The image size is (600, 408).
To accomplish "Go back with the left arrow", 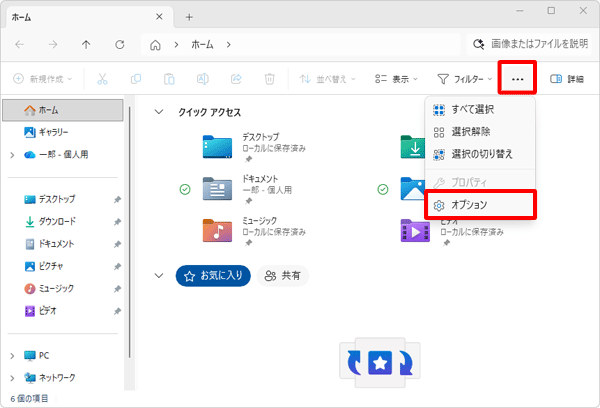I will [x=20, y=45].
